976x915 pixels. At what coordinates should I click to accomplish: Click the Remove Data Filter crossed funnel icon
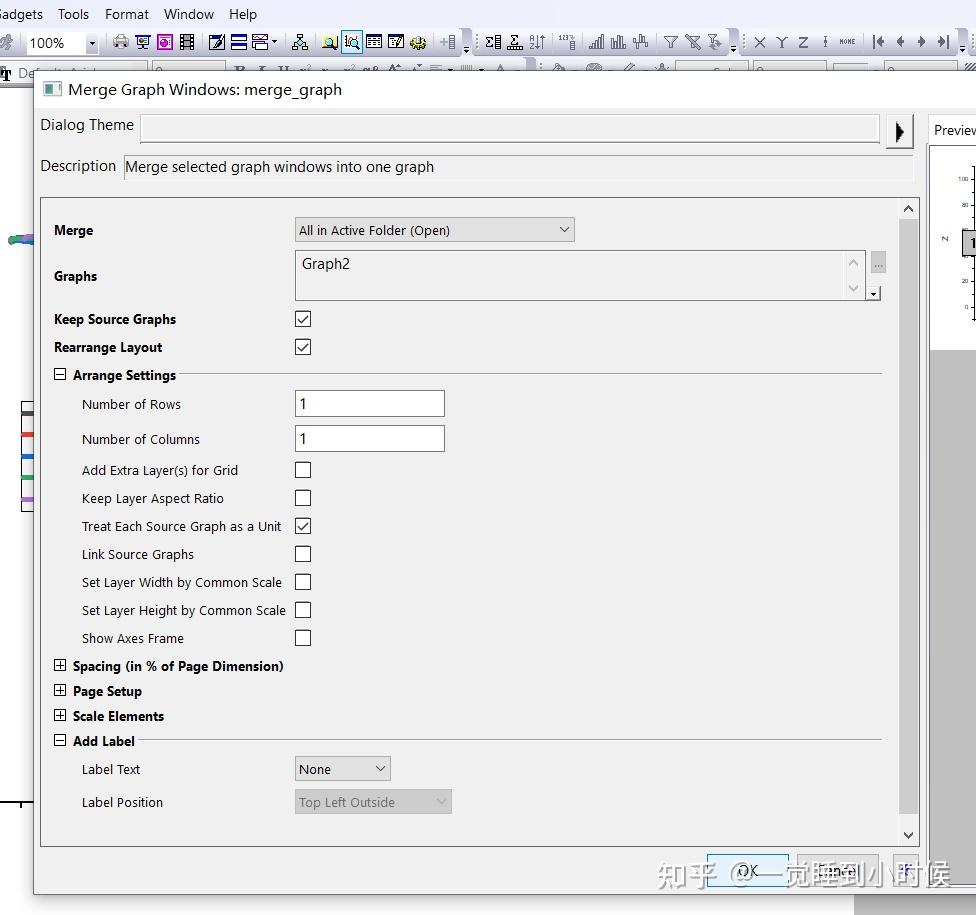point(693,42)
